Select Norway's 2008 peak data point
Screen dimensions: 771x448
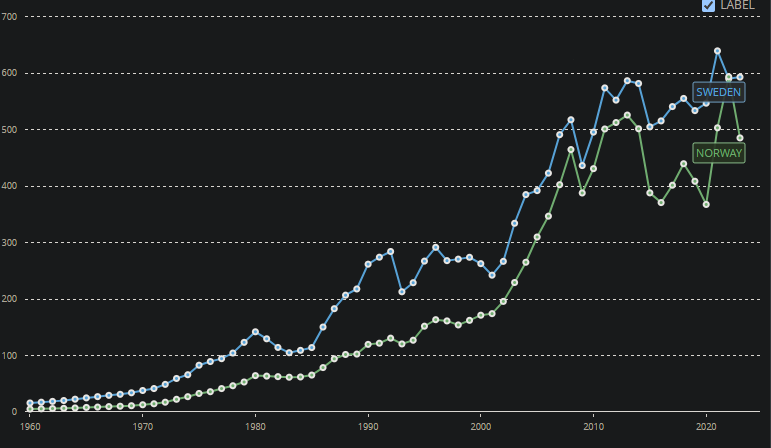[x=571, y=149]
